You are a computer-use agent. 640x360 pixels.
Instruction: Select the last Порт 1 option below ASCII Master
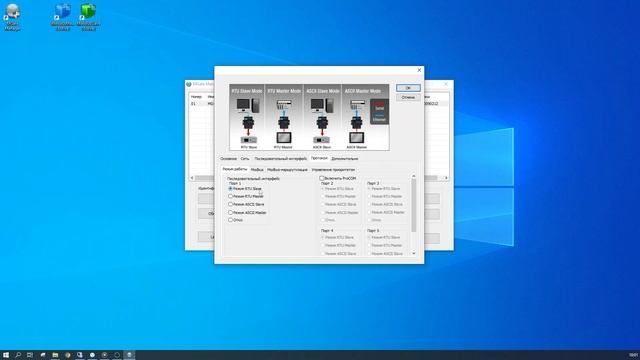[236, 220]
